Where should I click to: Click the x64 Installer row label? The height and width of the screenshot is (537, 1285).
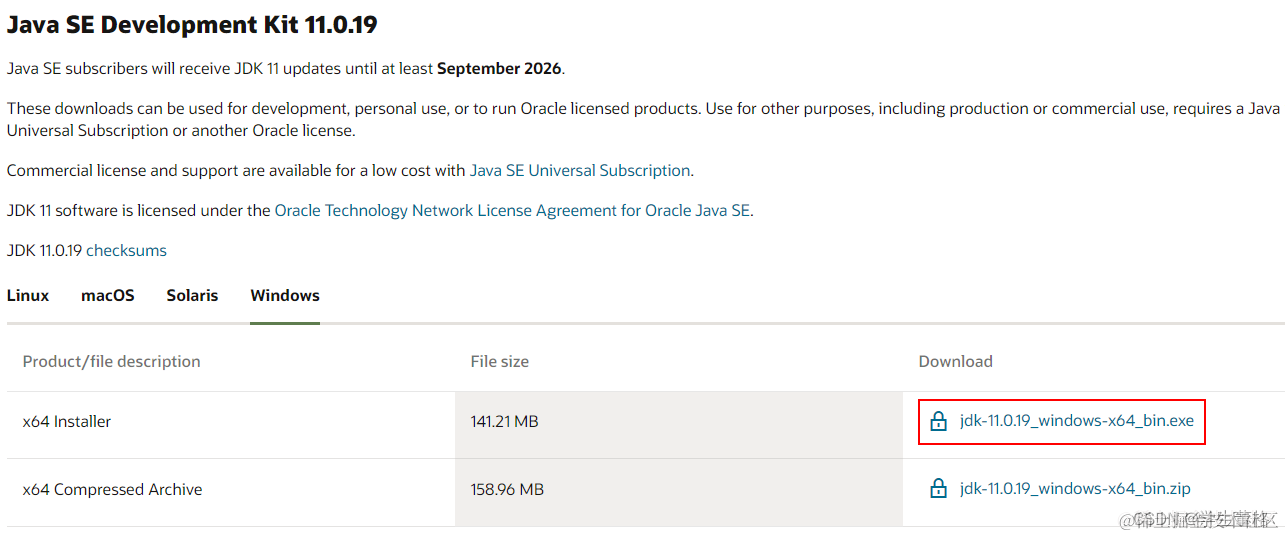tap(67, 421)
